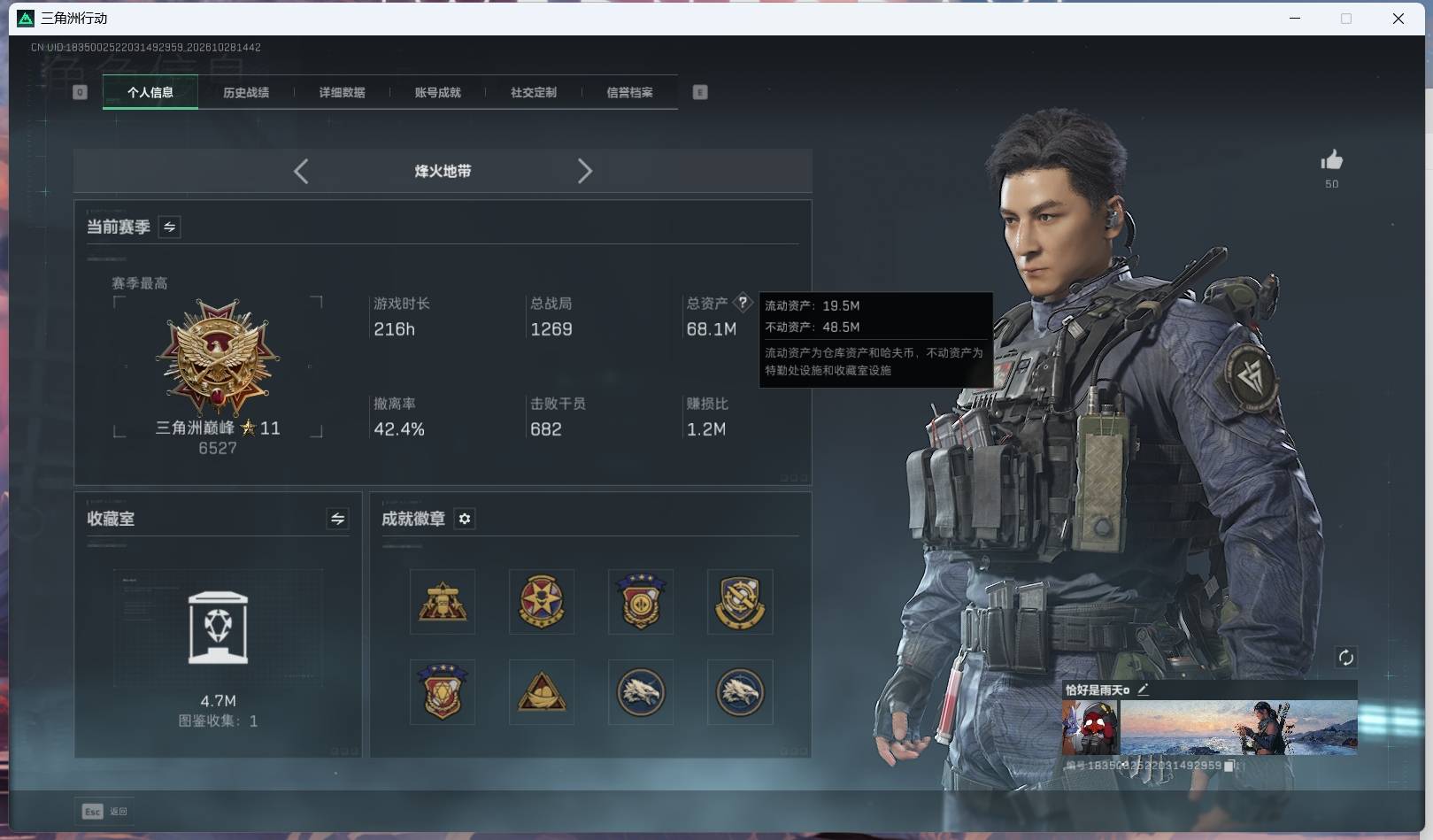Click the Esc 返回 button
The width and height of the screenshot is (1433, 840).
click(104, 811)
